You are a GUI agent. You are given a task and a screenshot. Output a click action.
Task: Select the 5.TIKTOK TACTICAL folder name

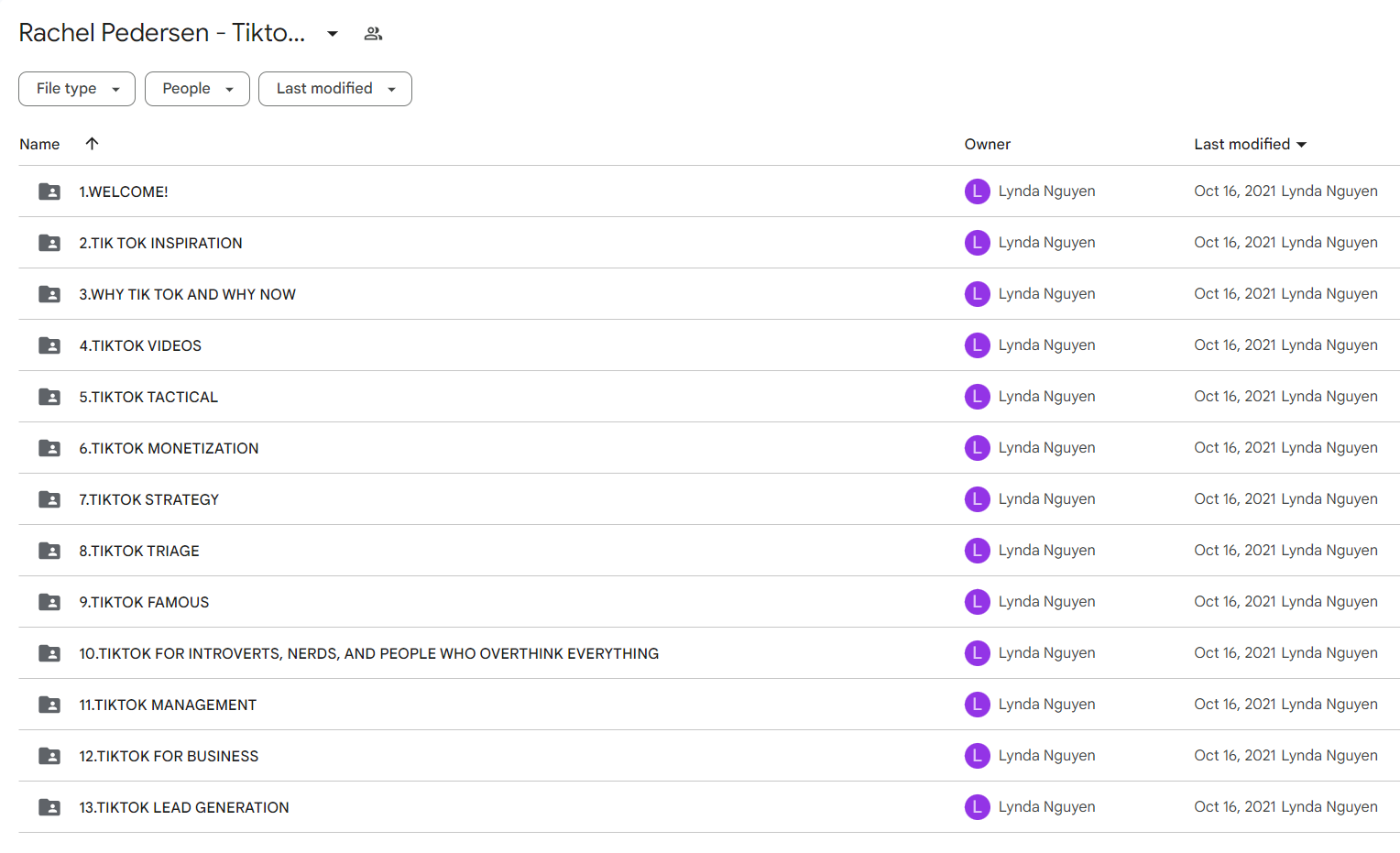pos(148,397)
